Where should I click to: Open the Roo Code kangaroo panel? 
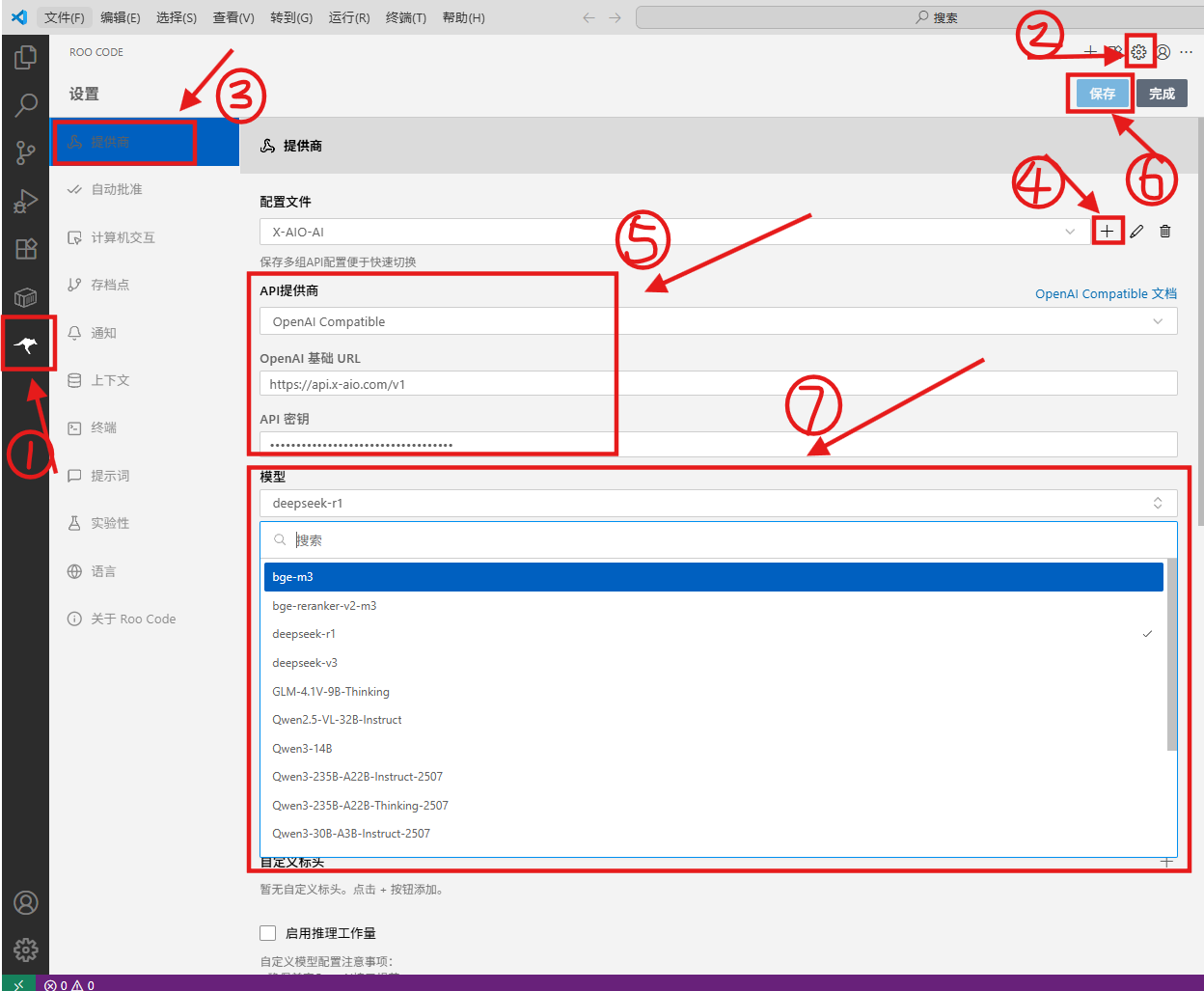[26, 344]
